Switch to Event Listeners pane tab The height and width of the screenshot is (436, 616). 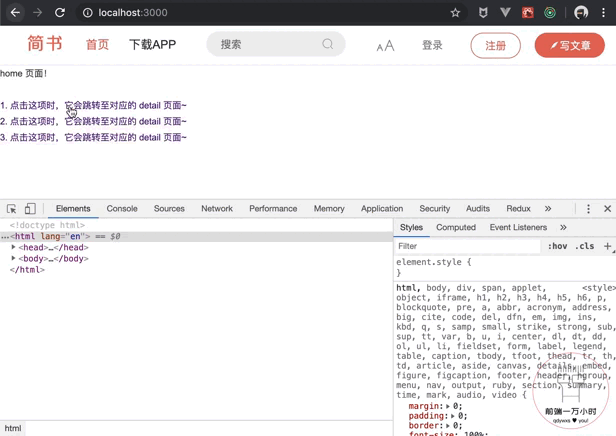point(518,227)
